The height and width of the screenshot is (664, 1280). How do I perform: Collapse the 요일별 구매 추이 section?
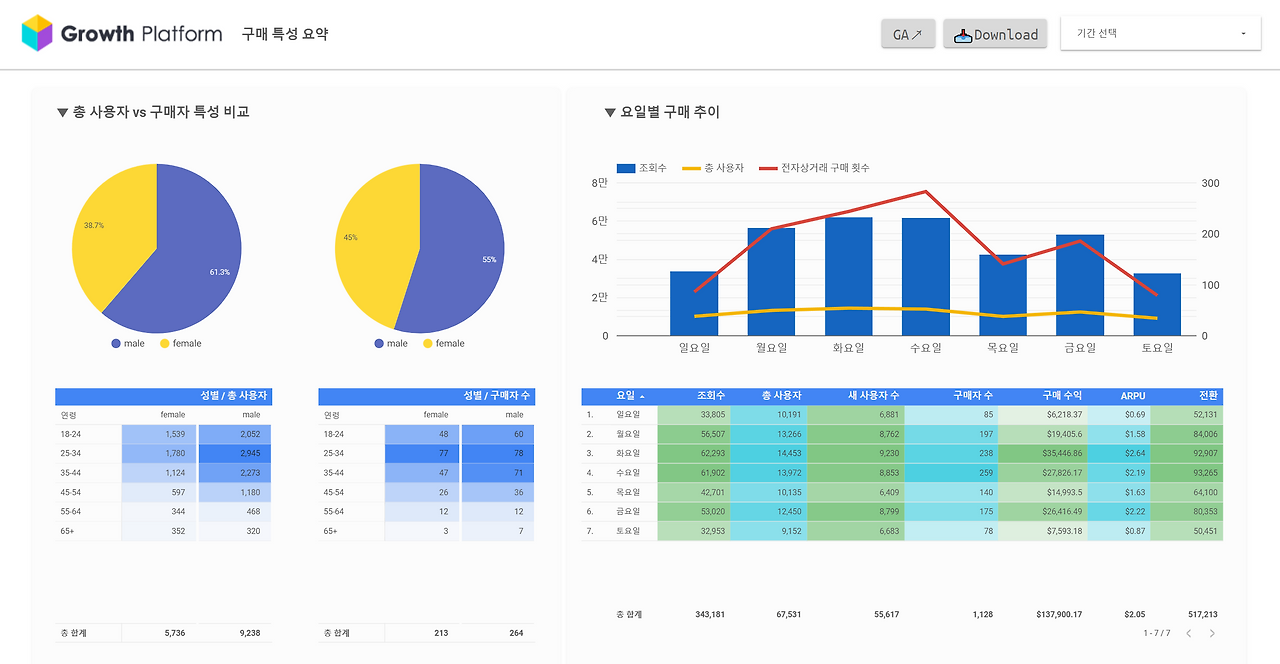point(609,112)
